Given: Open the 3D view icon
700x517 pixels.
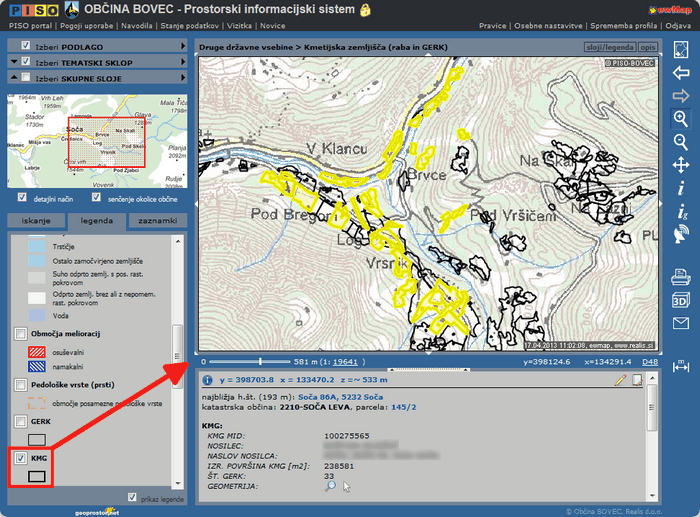Looking at the screenshot, I should pyautogui.click(x=681, y=299).
